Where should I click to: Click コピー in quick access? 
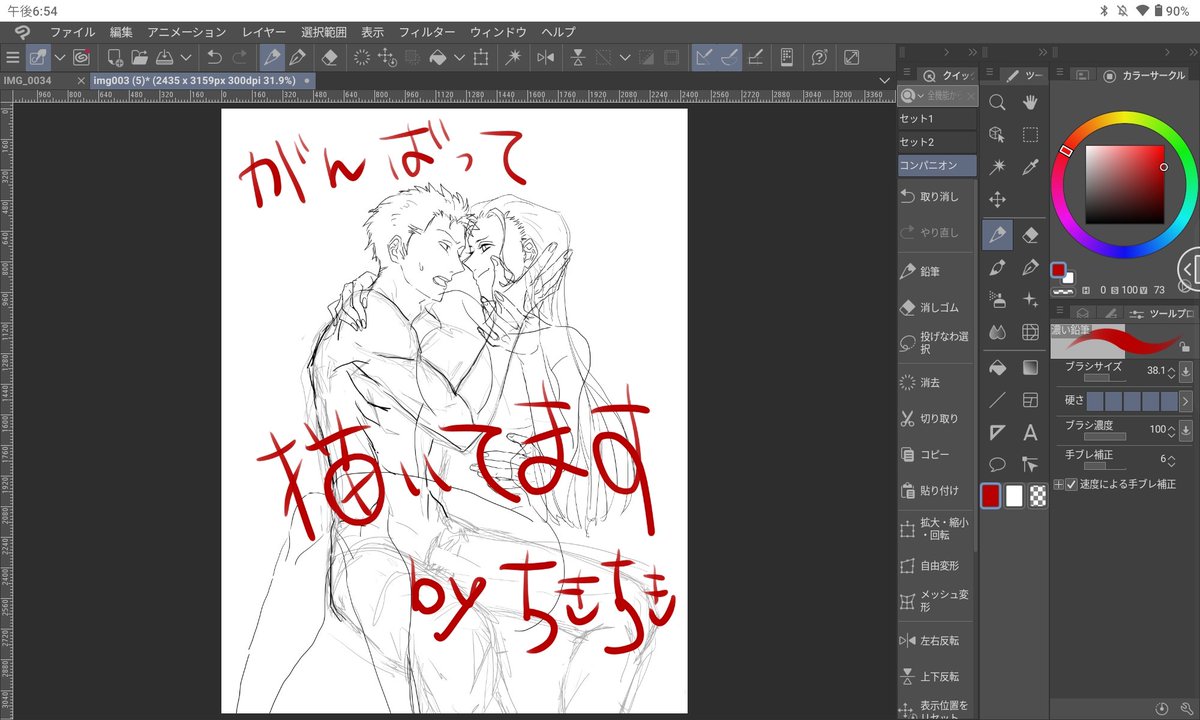click(935, 454)
